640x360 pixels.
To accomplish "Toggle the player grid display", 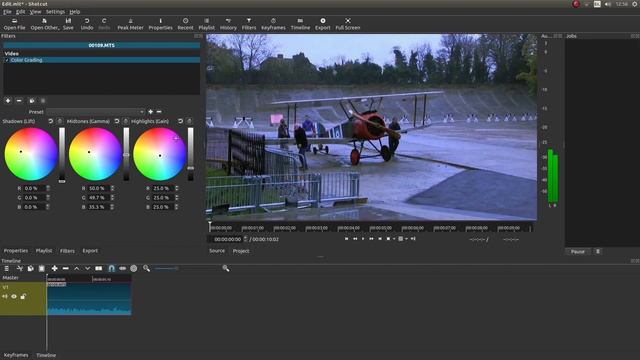I will (x=400, y=239).
